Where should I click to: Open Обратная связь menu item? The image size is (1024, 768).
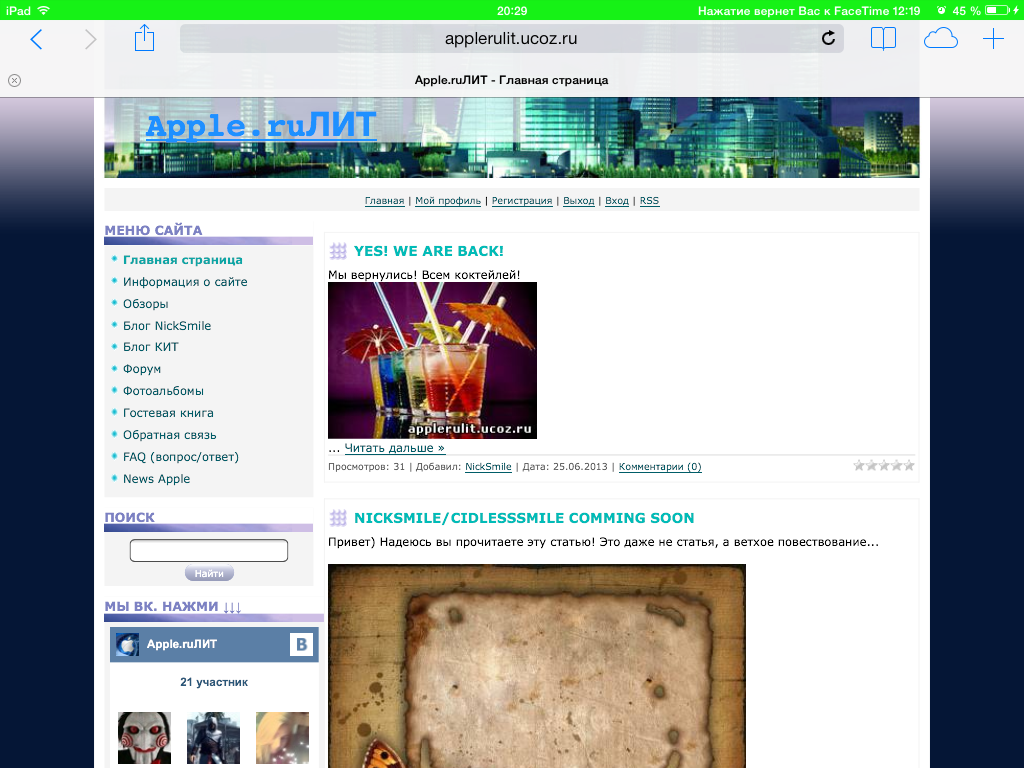[x=169, y=435]
